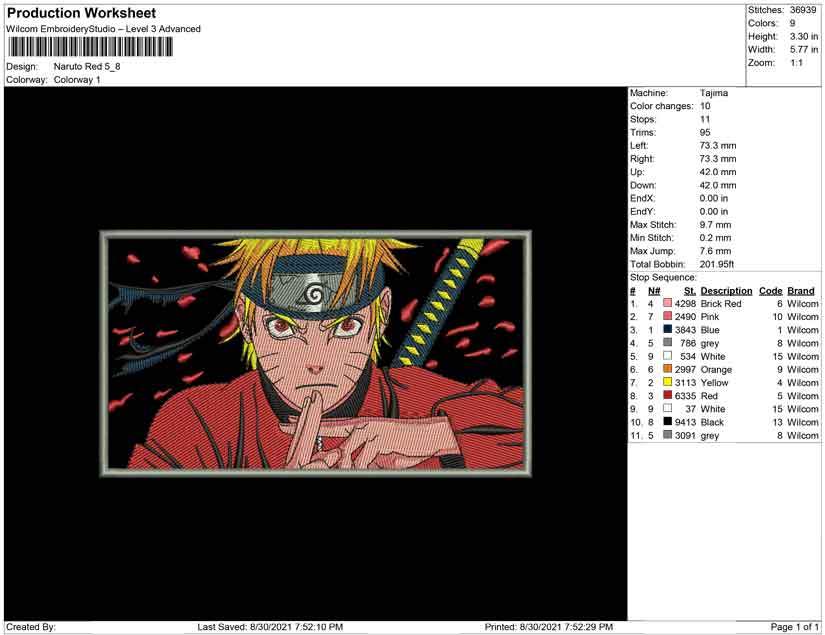
Task: Click the Width value 5.77 in
Action: click(x=803, y=49)
